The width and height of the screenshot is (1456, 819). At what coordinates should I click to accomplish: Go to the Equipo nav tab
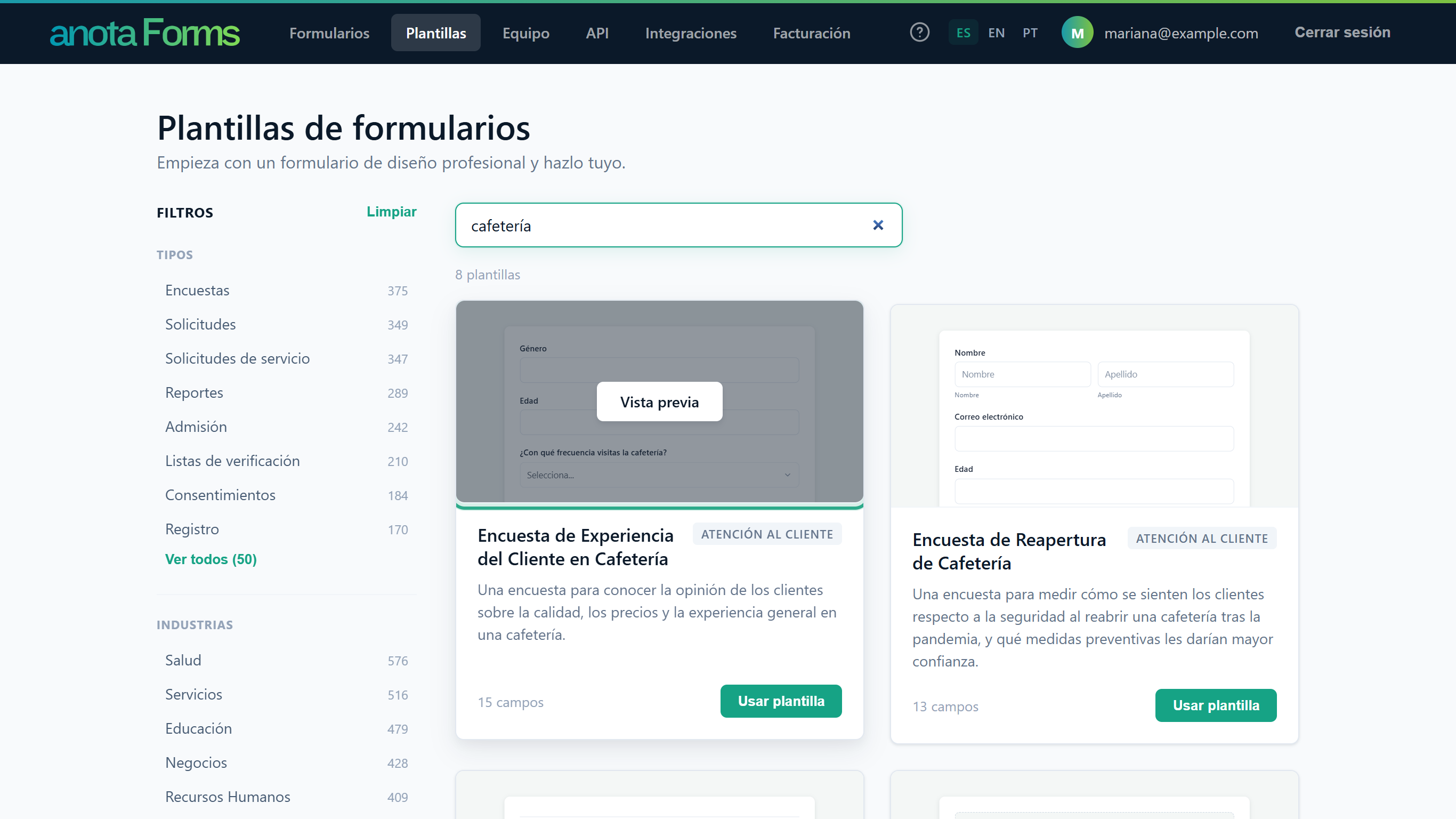tap(525, 33)
